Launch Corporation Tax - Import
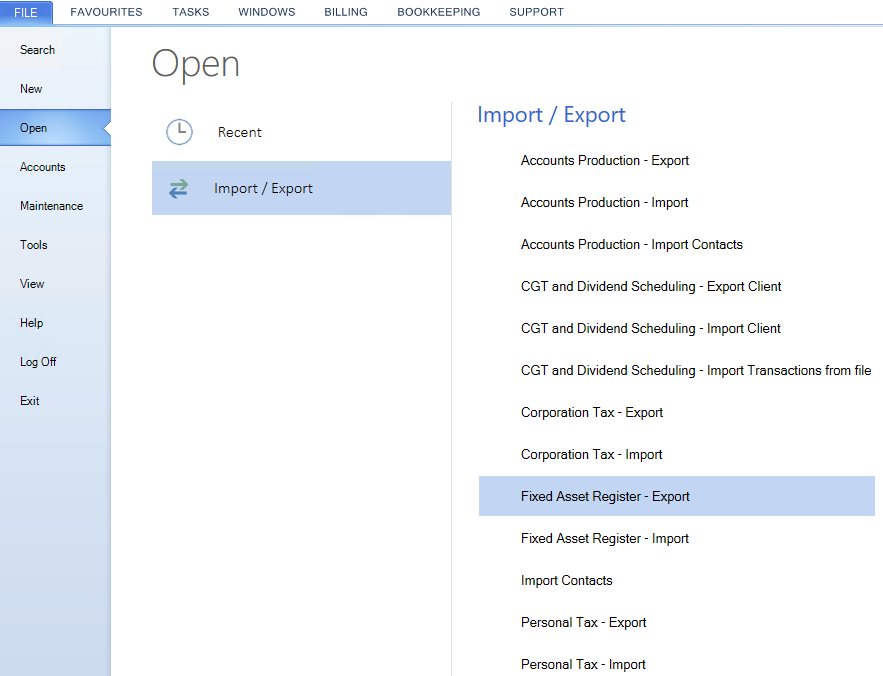The height and width of the screenshot is (676, 883). [676, 454]
